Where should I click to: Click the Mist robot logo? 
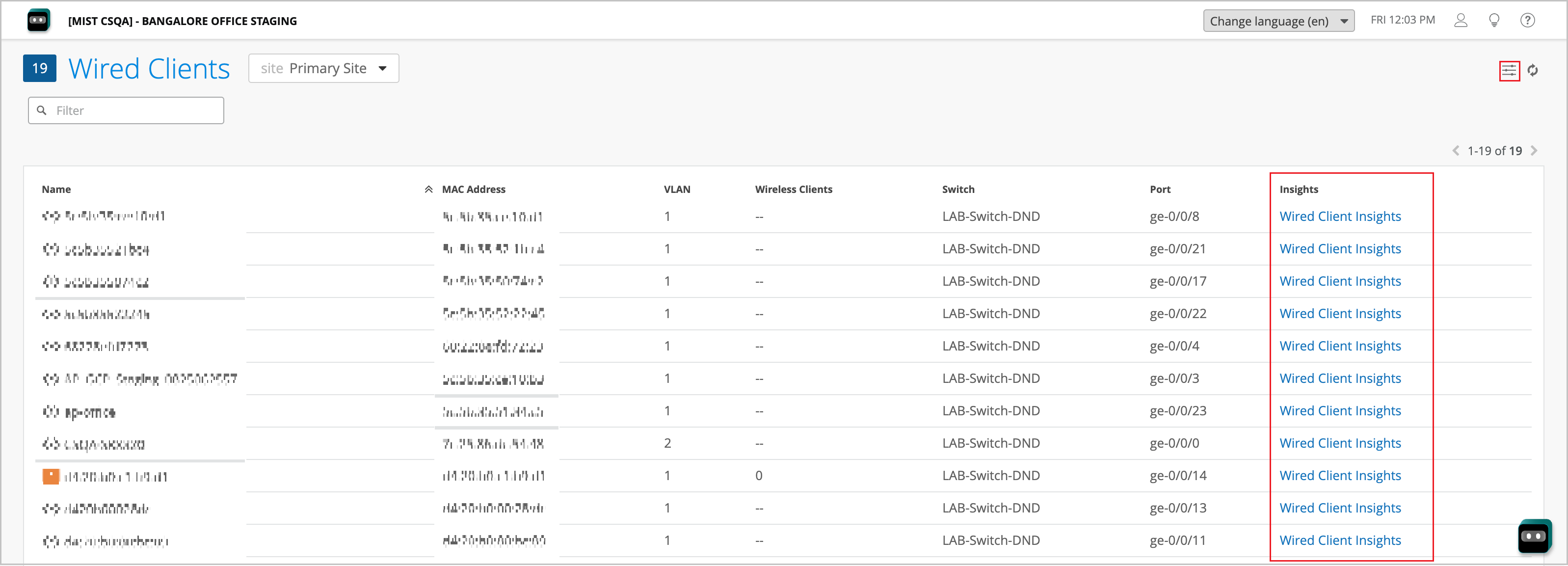38,21
